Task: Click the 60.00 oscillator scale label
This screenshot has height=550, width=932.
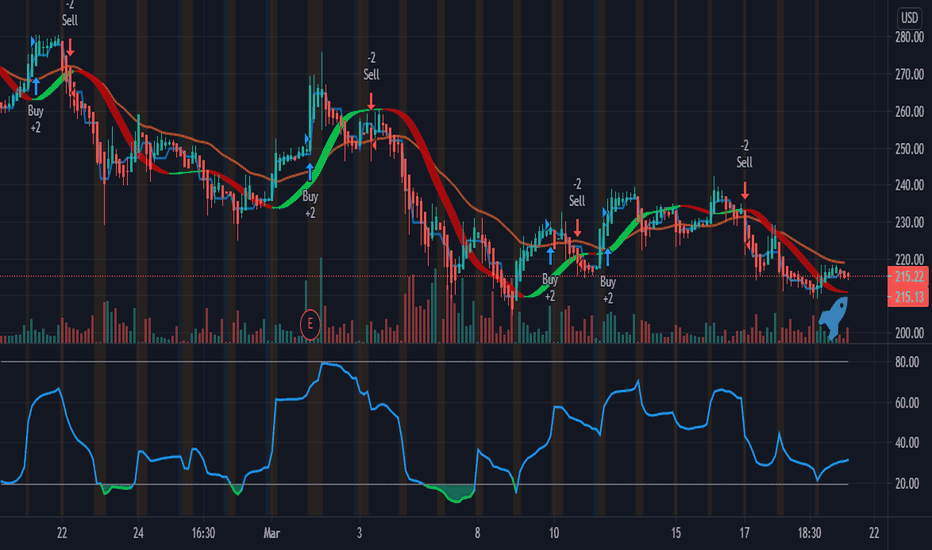Action: (x=907, y=403)
